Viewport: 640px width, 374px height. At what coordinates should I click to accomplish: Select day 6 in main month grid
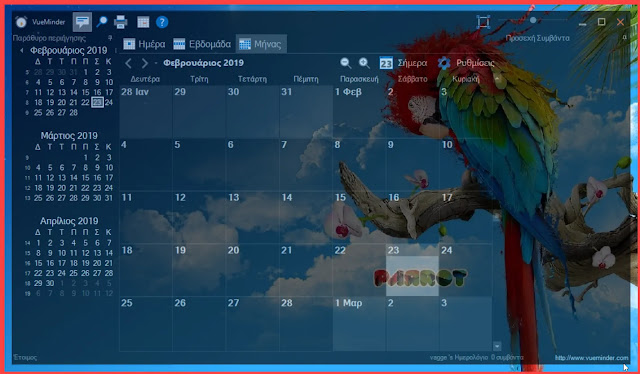tap(252, 165)
